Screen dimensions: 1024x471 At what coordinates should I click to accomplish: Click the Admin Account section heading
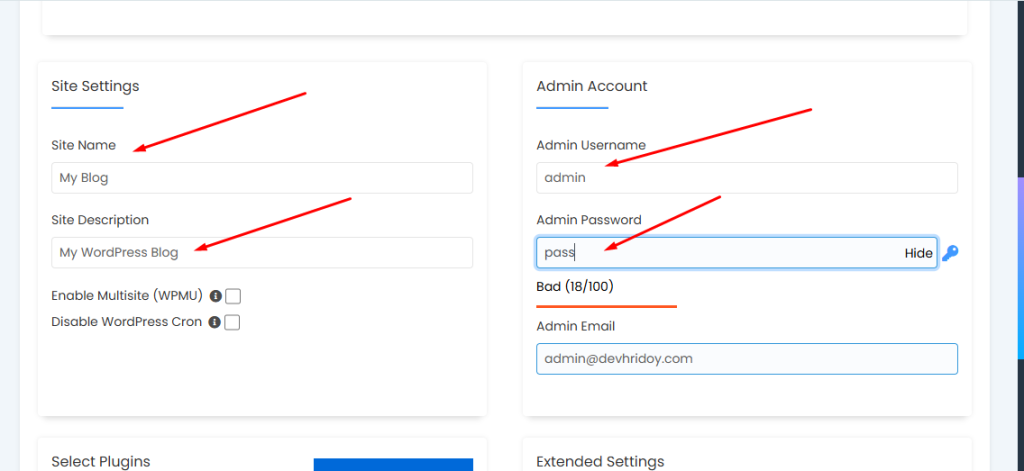[x=592, y=86]
